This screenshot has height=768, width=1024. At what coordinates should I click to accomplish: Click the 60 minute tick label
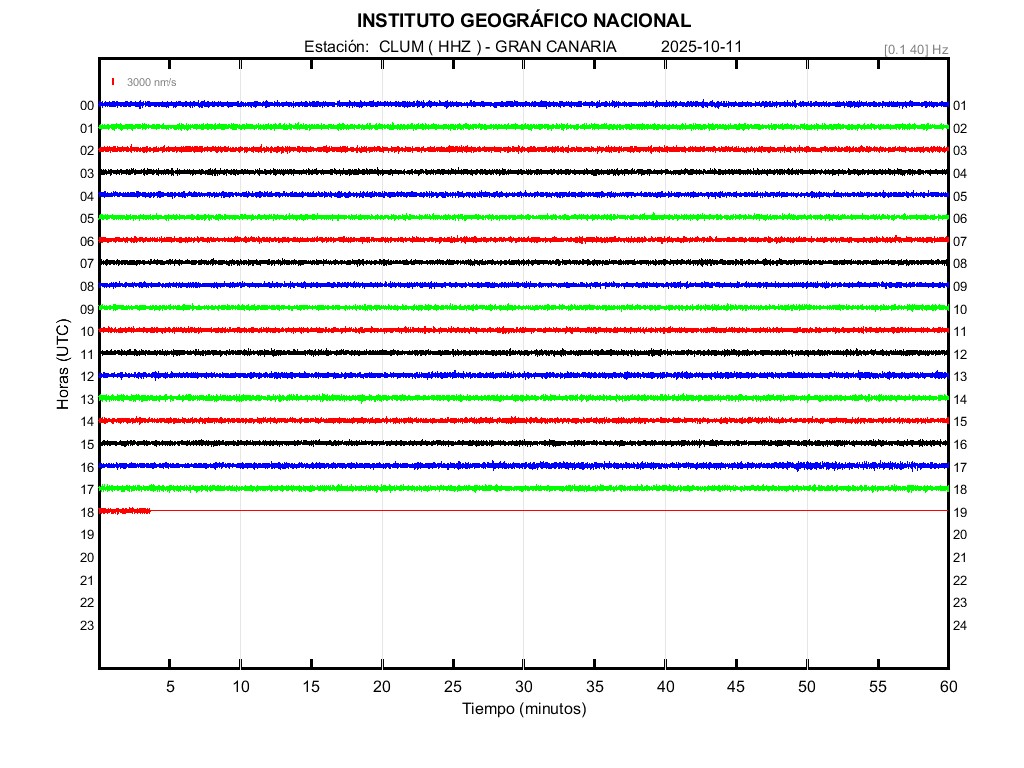coord(948,687)
